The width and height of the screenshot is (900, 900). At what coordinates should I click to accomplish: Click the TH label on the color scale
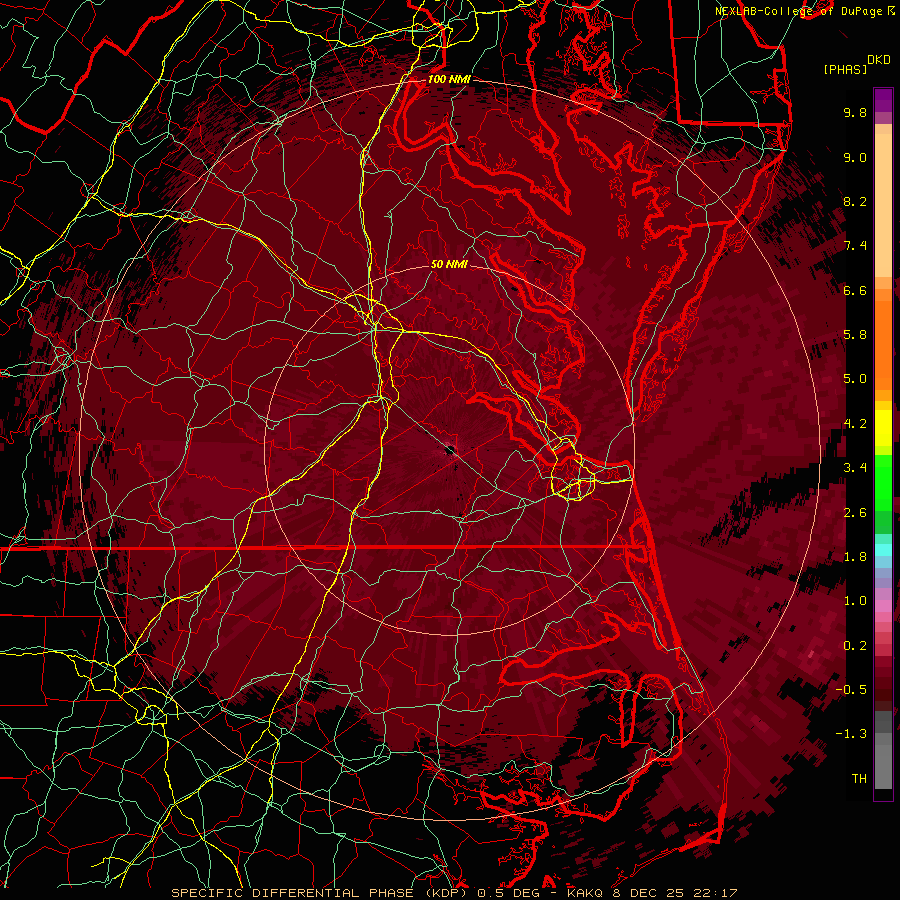[x=859, y=779]
